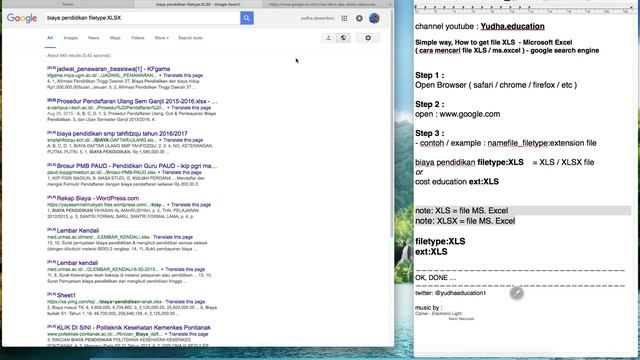This screenshot has width=640, height=360.
Task: Switch to the News tab
Action: click(93, 38)
